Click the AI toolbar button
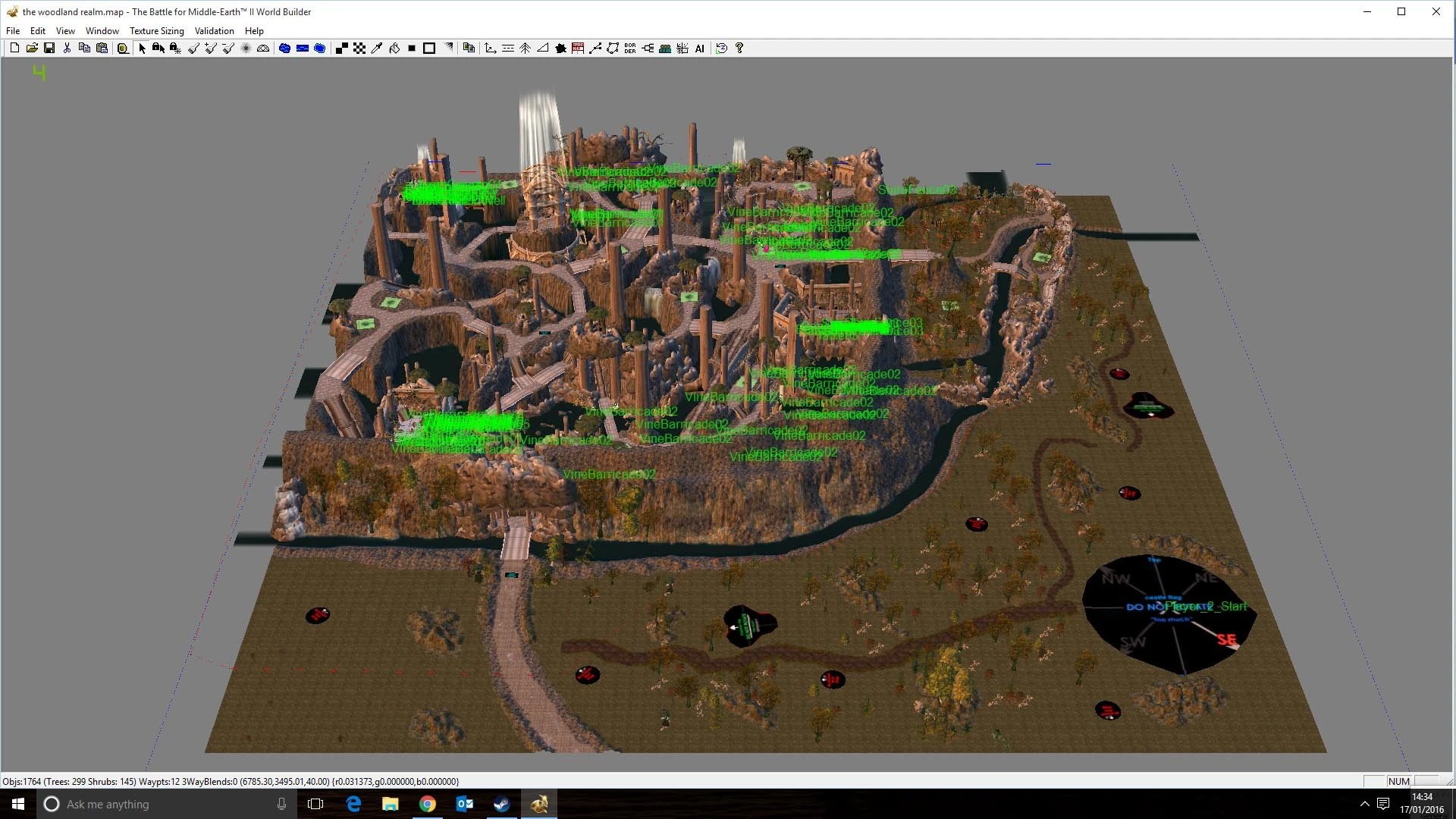 coord(700,48)
